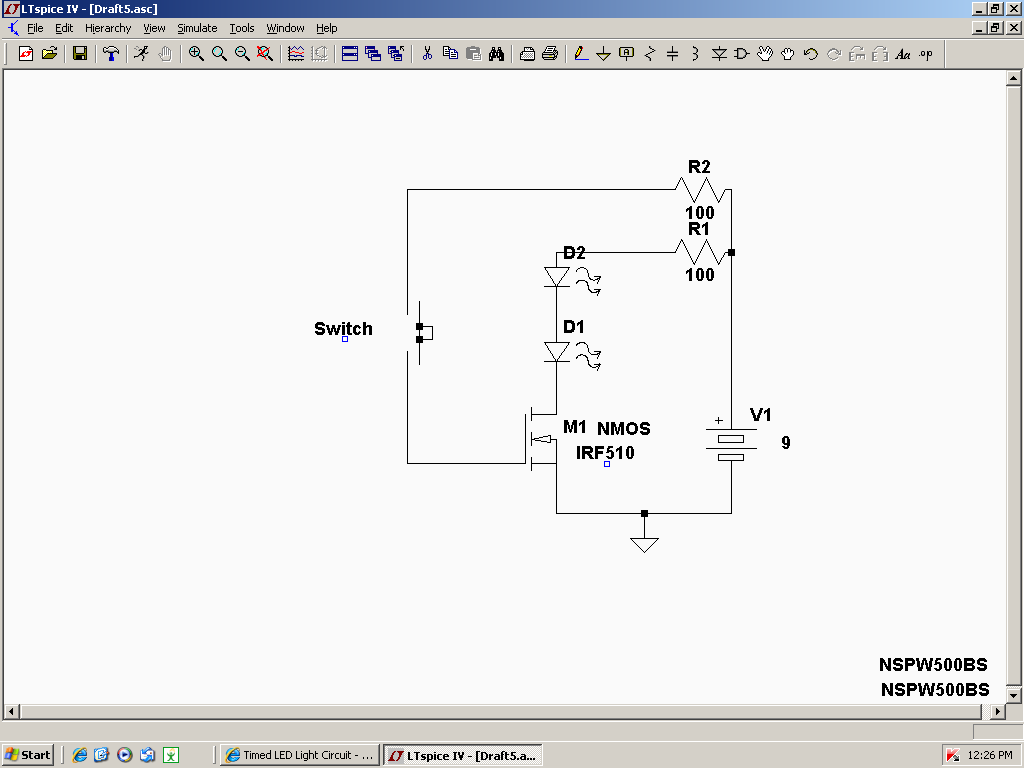Select resistor R1 symbol
Screen dimensions: 1024x768
[700, 252]
